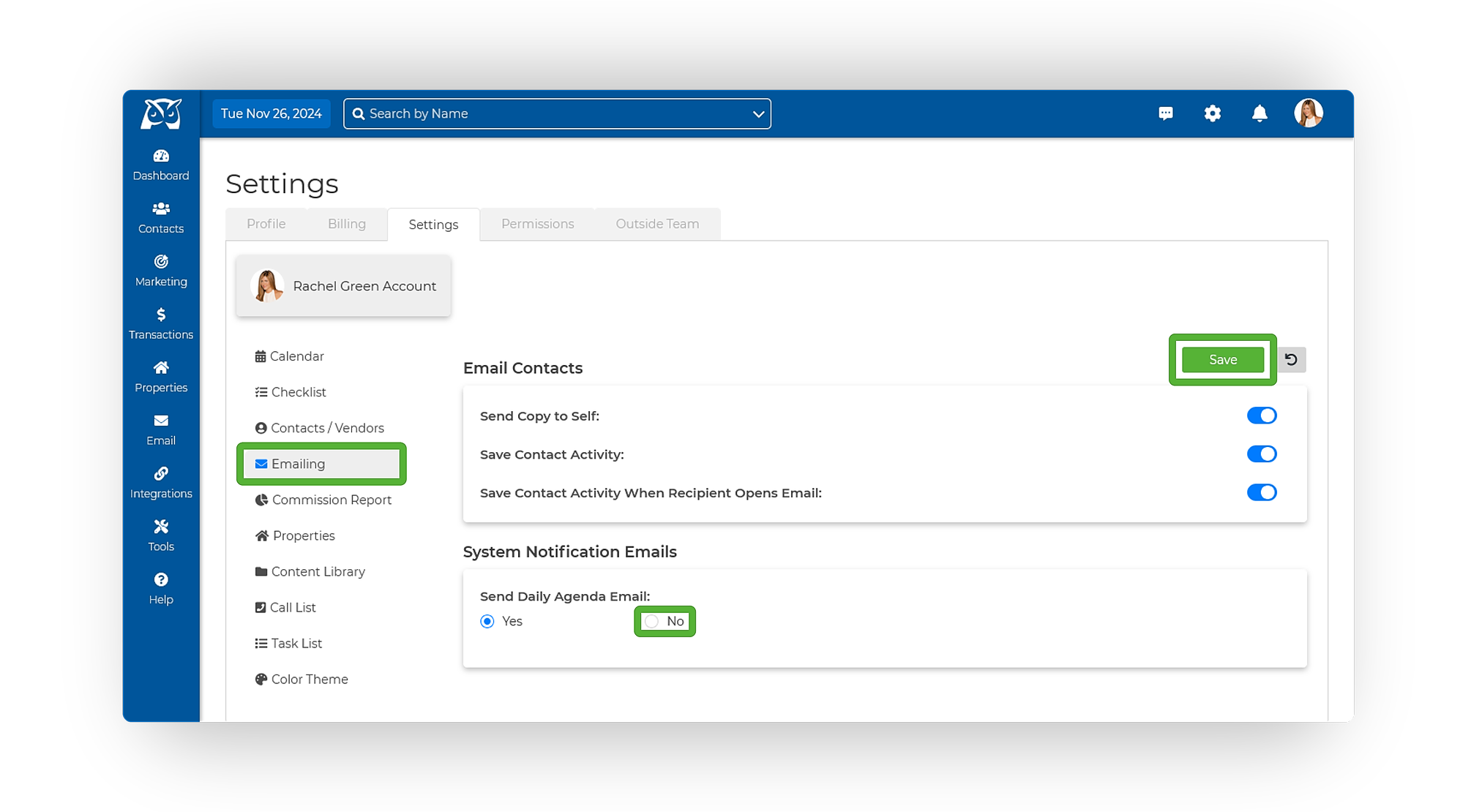Open Transactions in the sidebar
The height and width of the screenshot is (812, 1482).
tap(161, 324)
